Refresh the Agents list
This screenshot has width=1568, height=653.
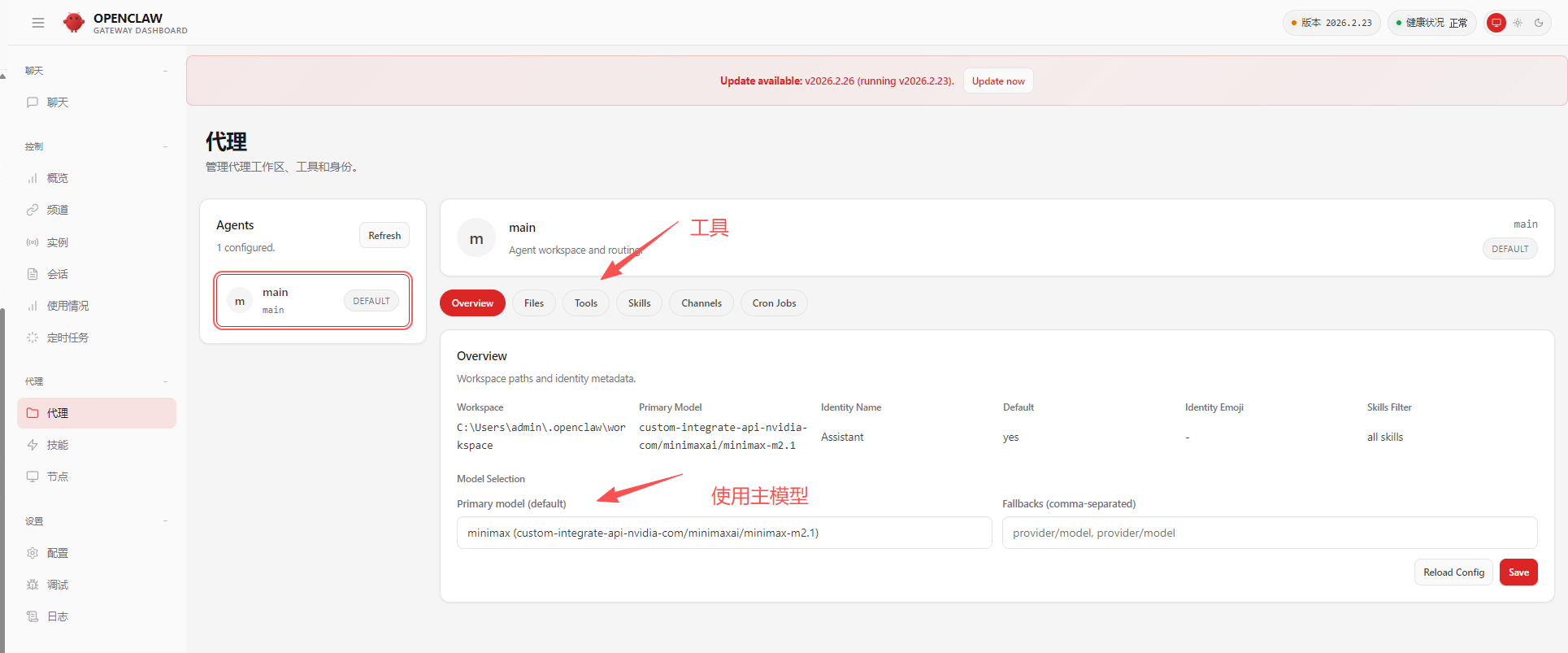pos(384,236)
